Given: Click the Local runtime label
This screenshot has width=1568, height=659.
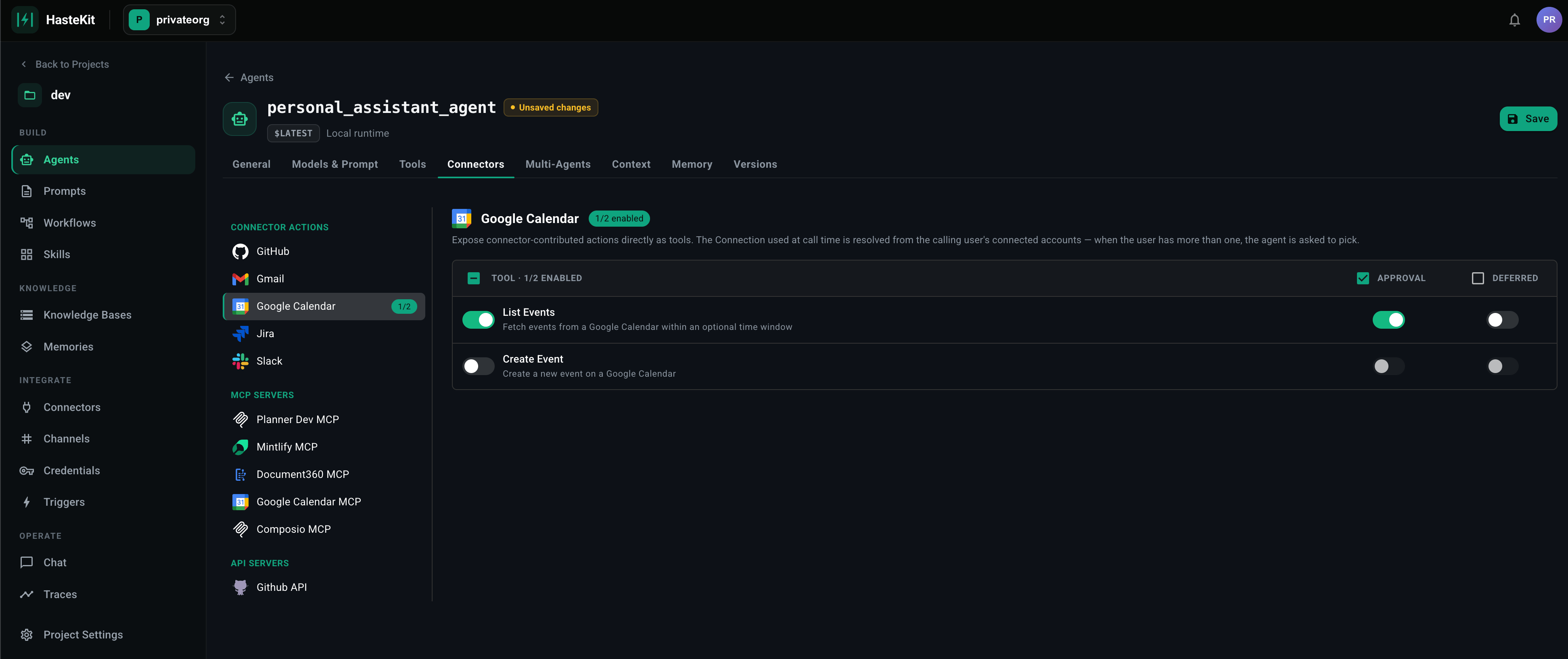Looking at the screenshot, I should point(358,133).
